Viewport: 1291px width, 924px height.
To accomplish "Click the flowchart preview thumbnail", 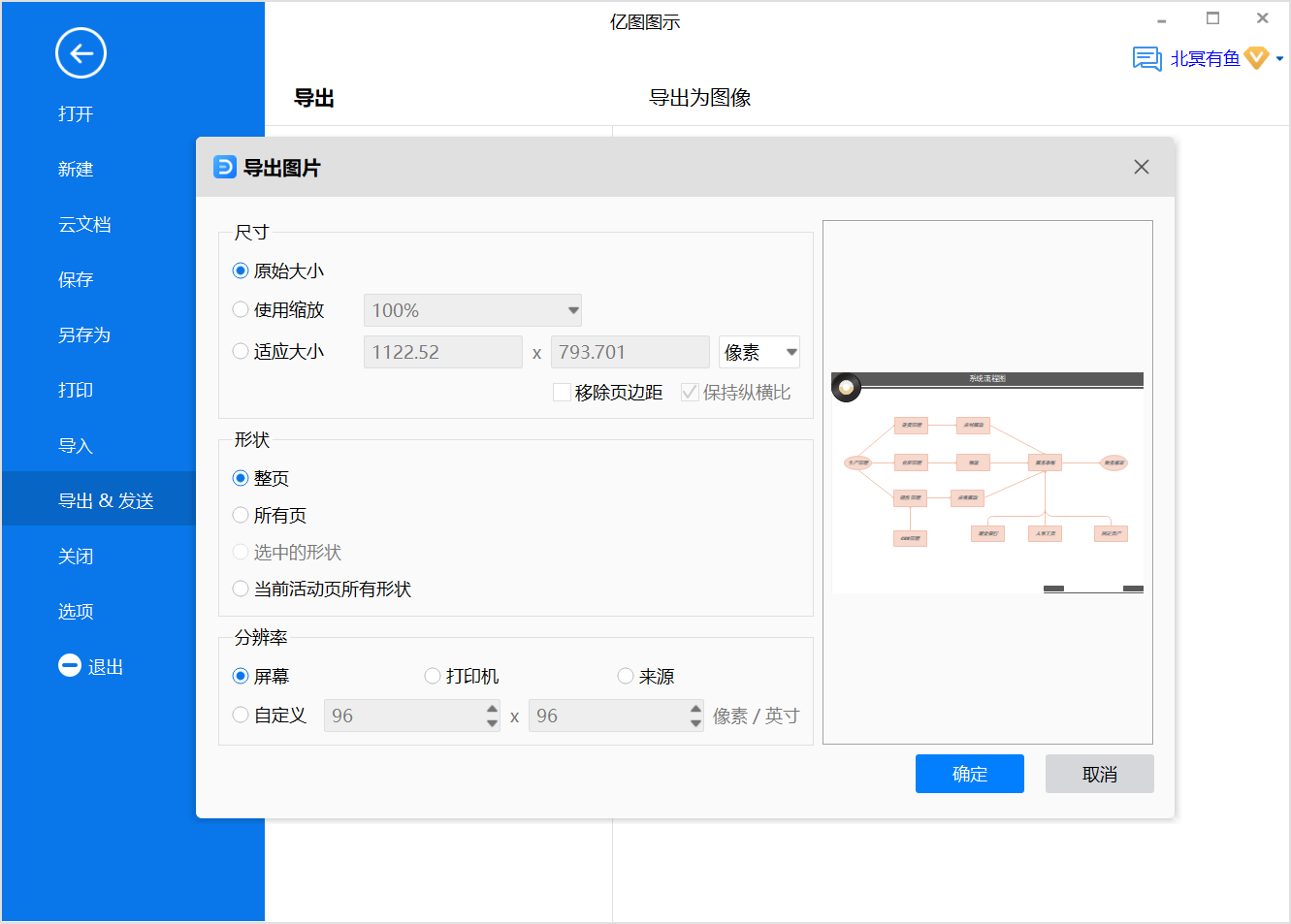I will (987, 482).
